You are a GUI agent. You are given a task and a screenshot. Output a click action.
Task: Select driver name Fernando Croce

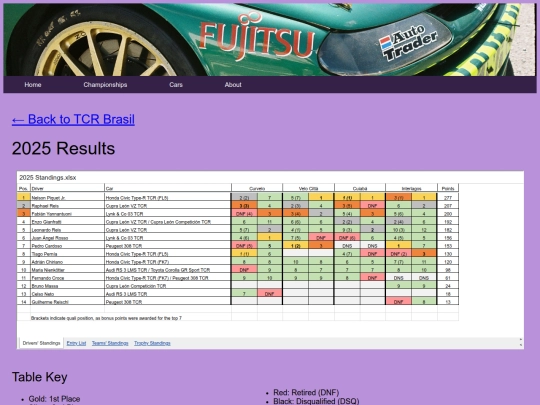click(48, 278)
